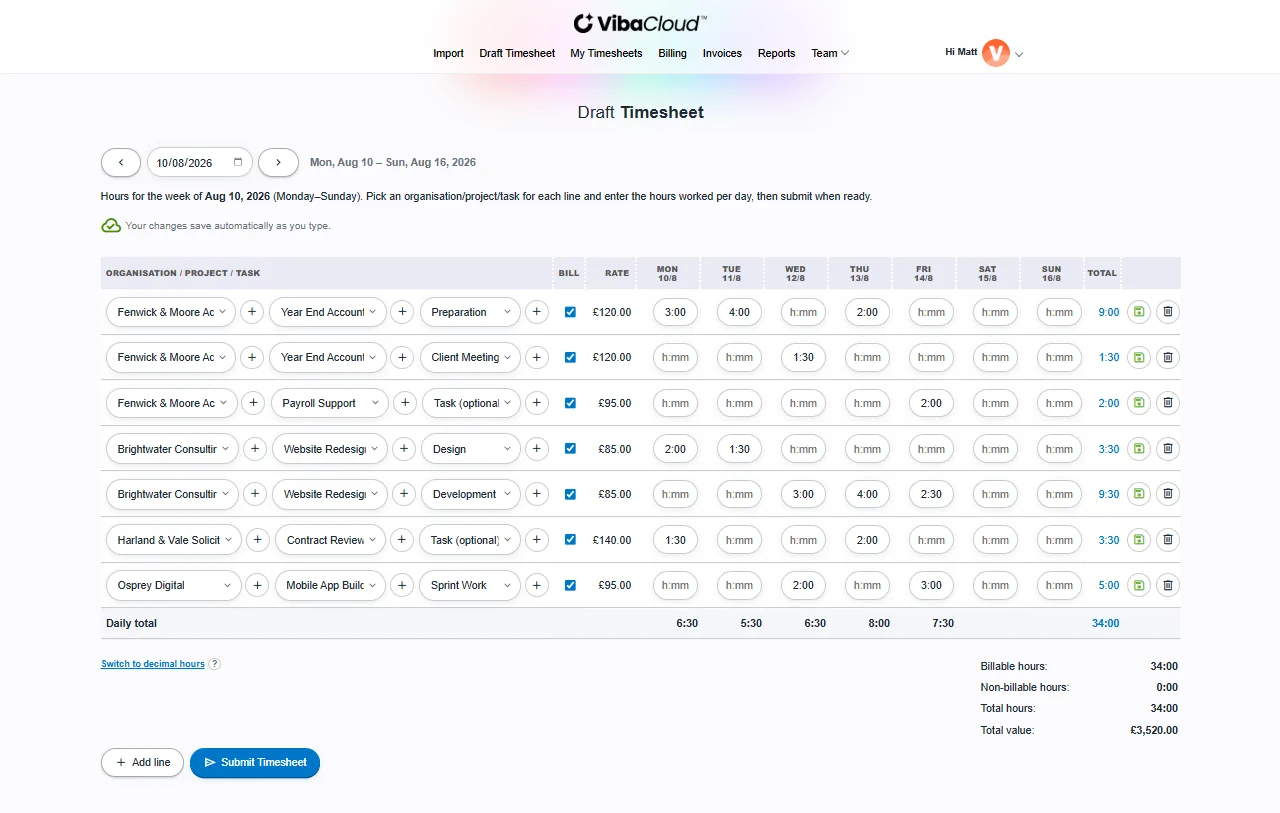Click the plus button after Contract Review project
The width and height of the screenshot is (1280, 813).
tap(402, 539)
